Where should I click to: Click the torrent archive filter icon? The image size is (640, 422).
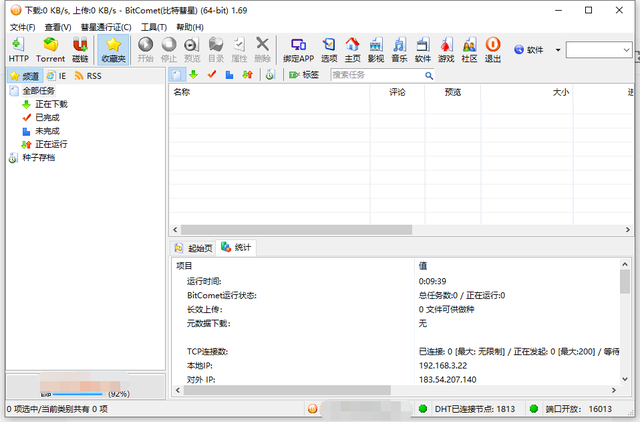[x=270, y=75]
